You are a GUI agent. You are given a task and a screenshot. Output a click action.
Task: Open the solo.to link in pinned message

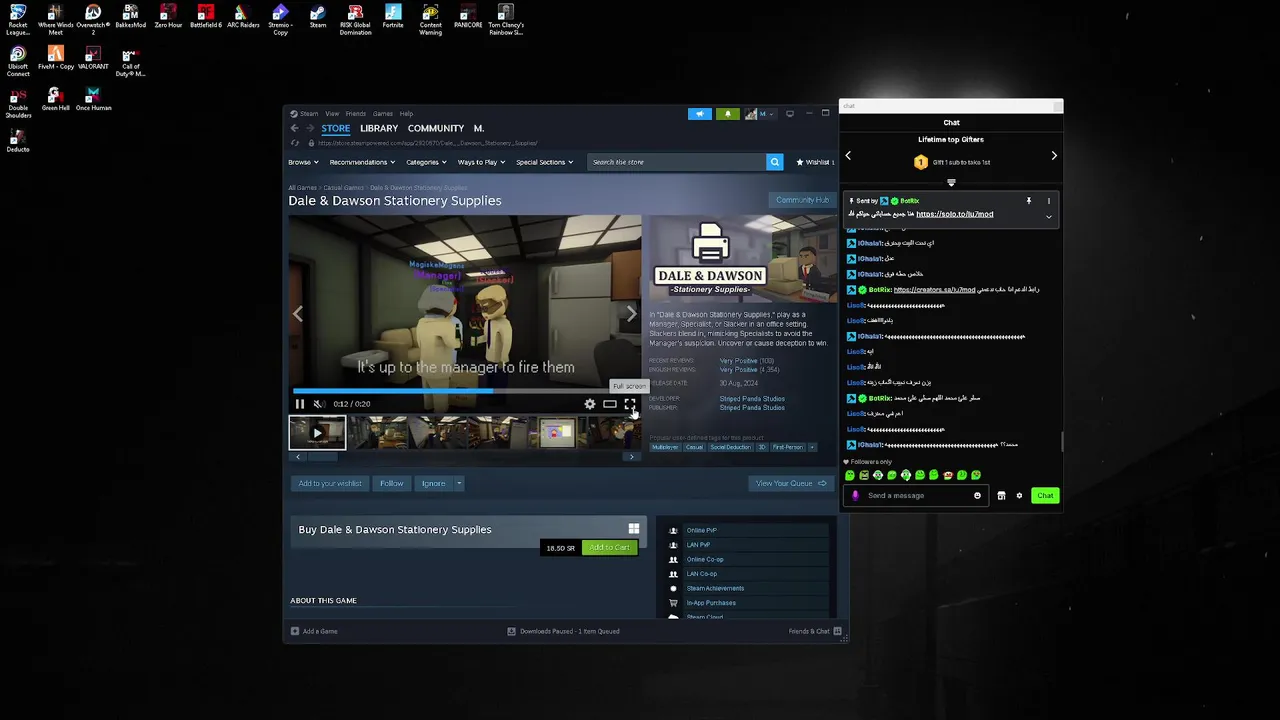tap(955, 214)
